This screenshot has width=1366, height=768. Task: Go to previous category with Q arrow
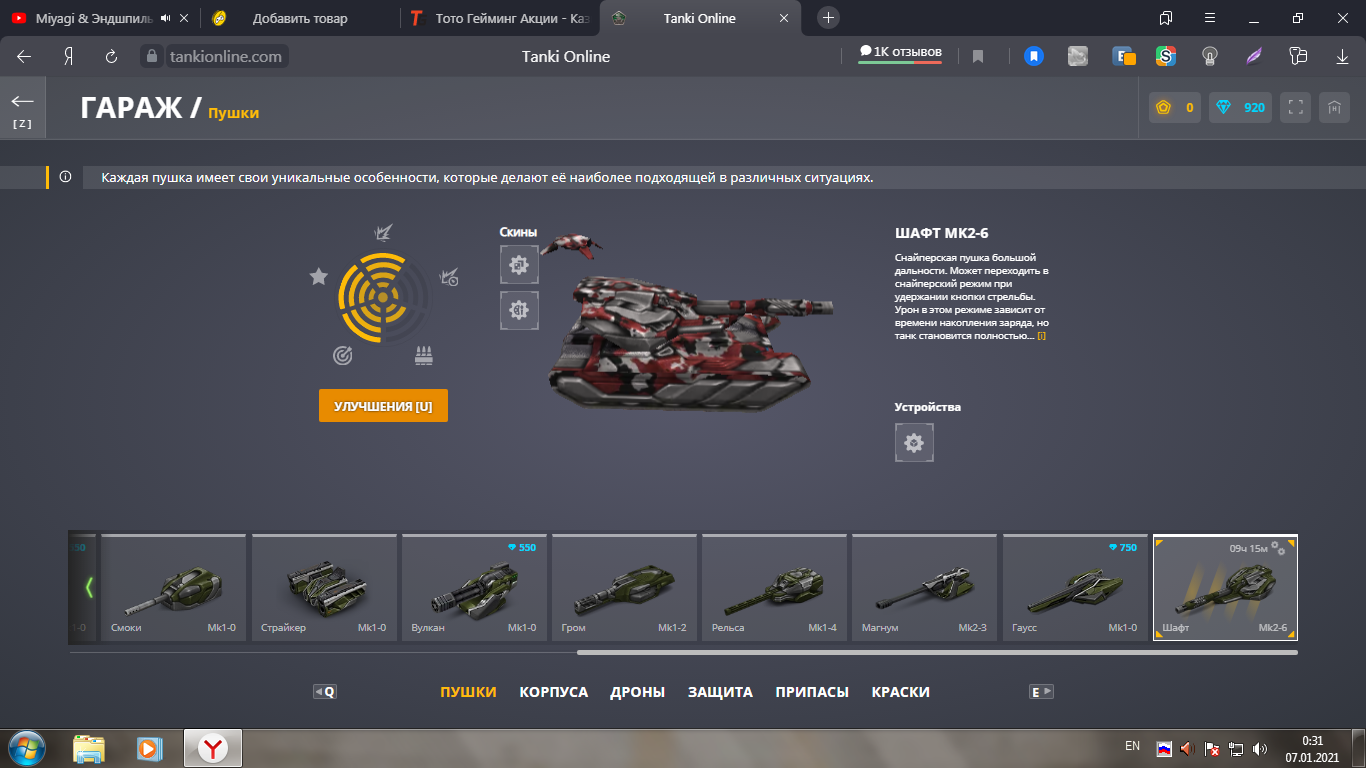click(x=324, y=691)
